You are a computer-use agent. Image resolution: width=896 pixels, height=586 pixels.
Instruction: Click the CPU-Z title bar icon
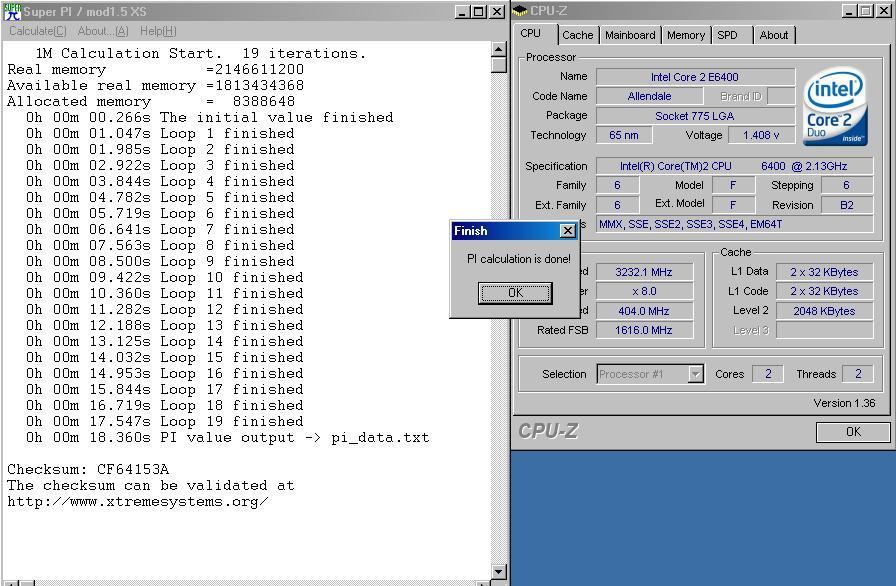[521, 11]
